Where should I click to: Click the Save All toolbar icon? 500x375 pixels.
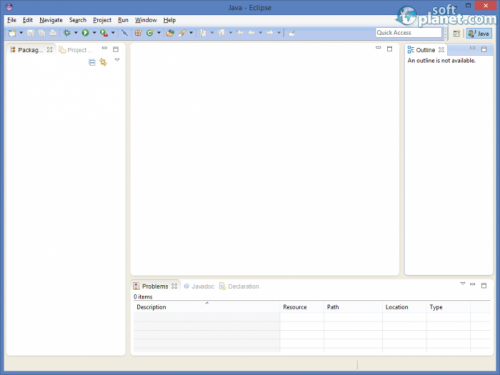click(x=42, y=33)
